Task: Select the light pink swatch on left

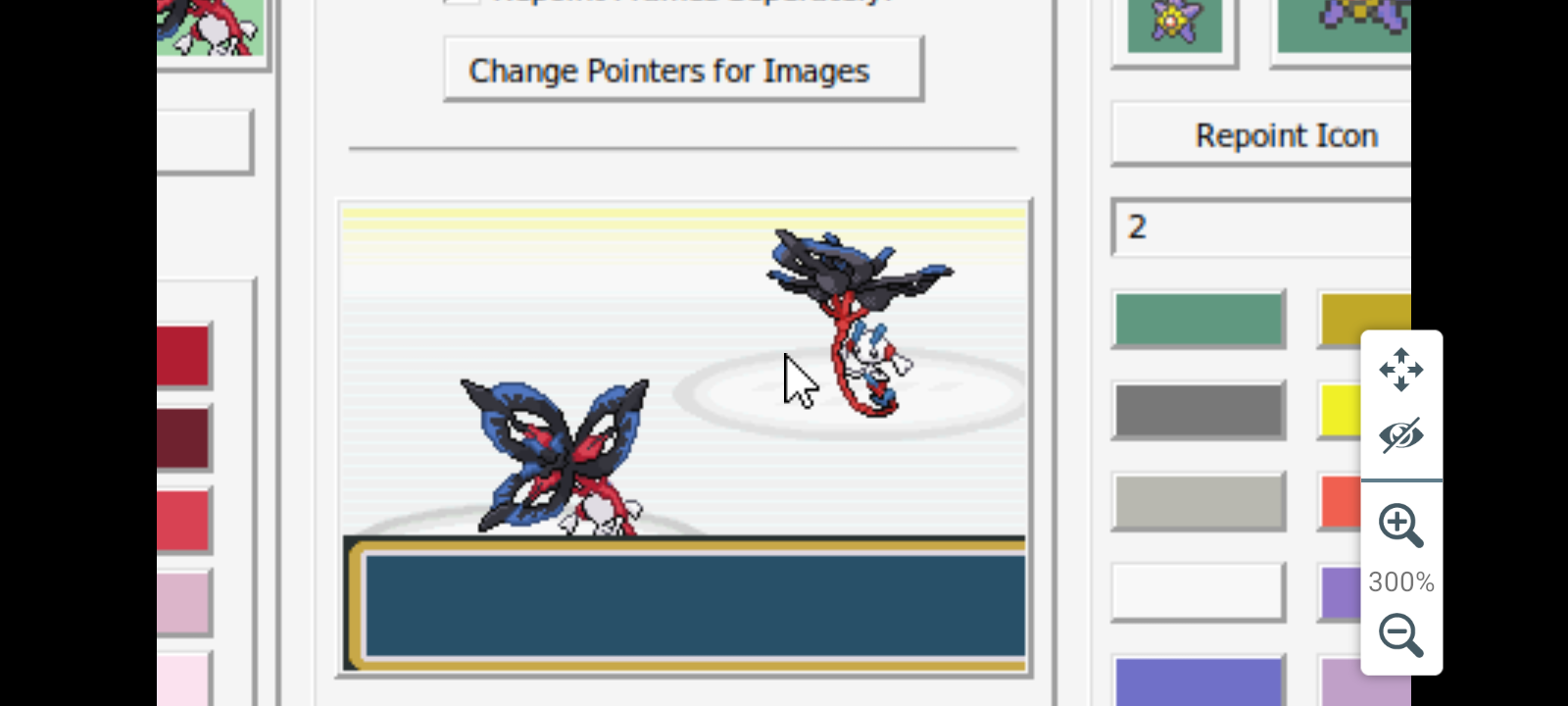Action: pyautogui.click(x=183, y=602)
